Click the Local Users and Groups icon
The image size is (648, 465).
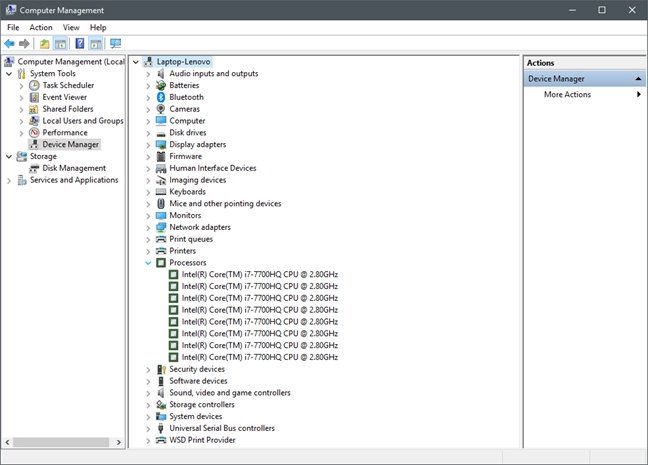[34, 121]
